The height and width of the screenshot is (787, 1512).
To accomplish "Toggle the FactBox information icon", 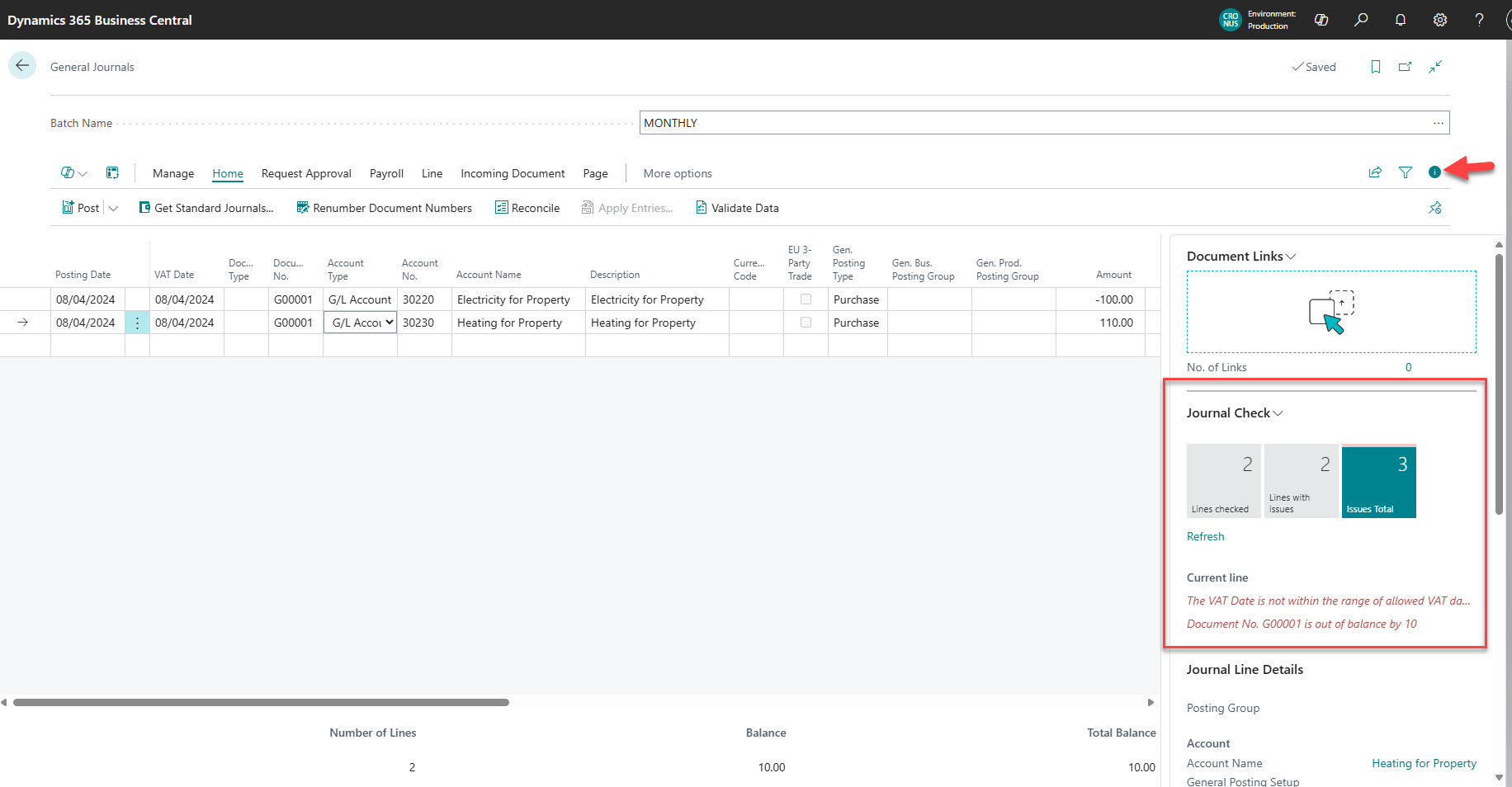I will point(1434,172).
